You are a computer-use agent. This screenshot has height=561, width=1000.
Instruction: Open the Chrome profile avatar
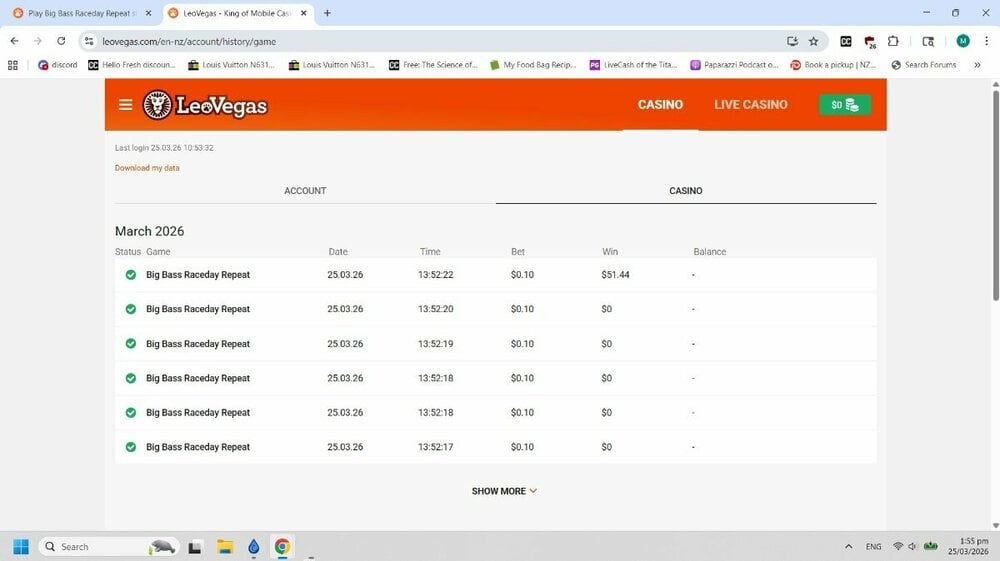pyautogui.click(x=962, y=41)
